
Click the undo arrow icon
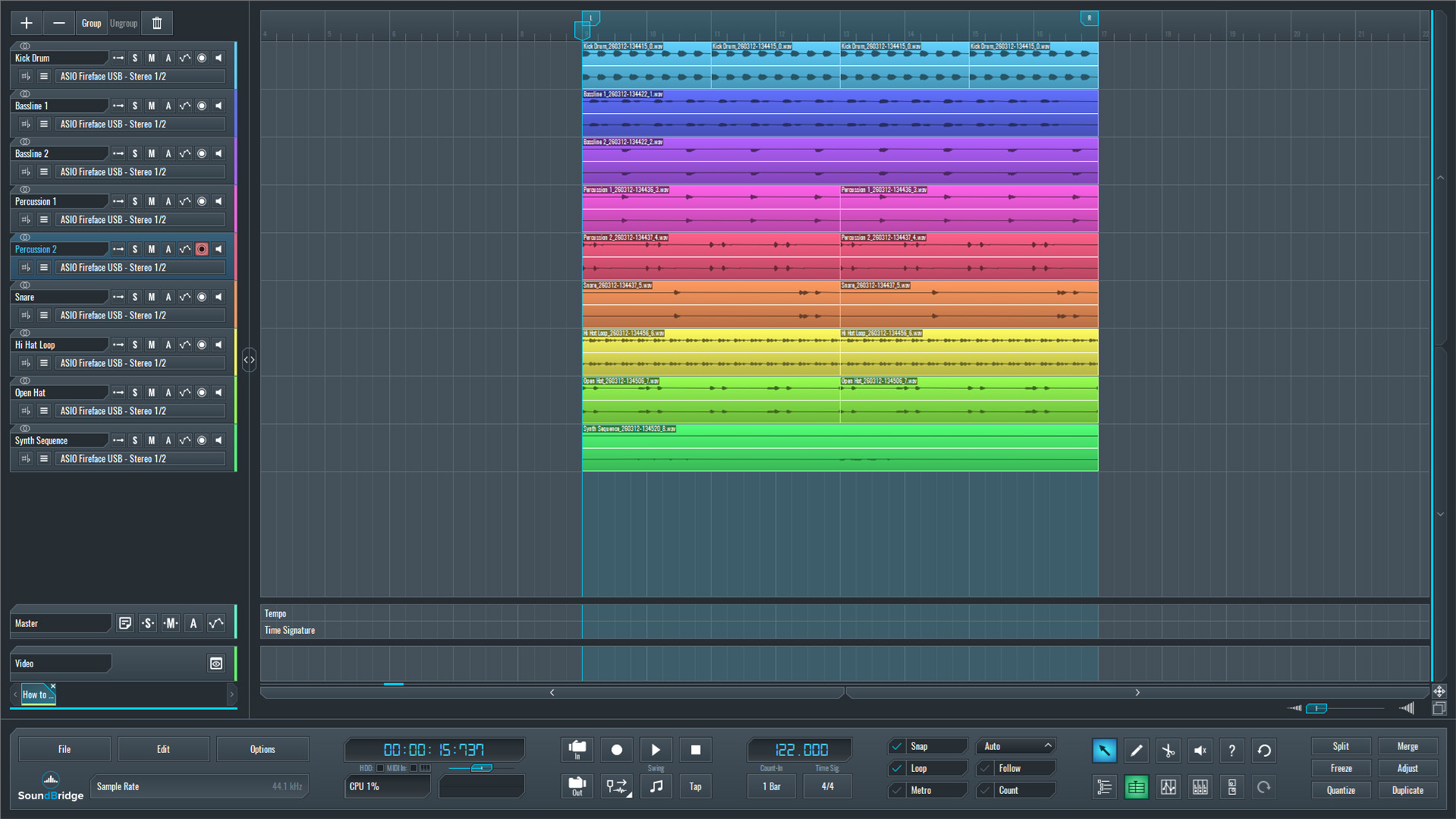pos(1264,750)
